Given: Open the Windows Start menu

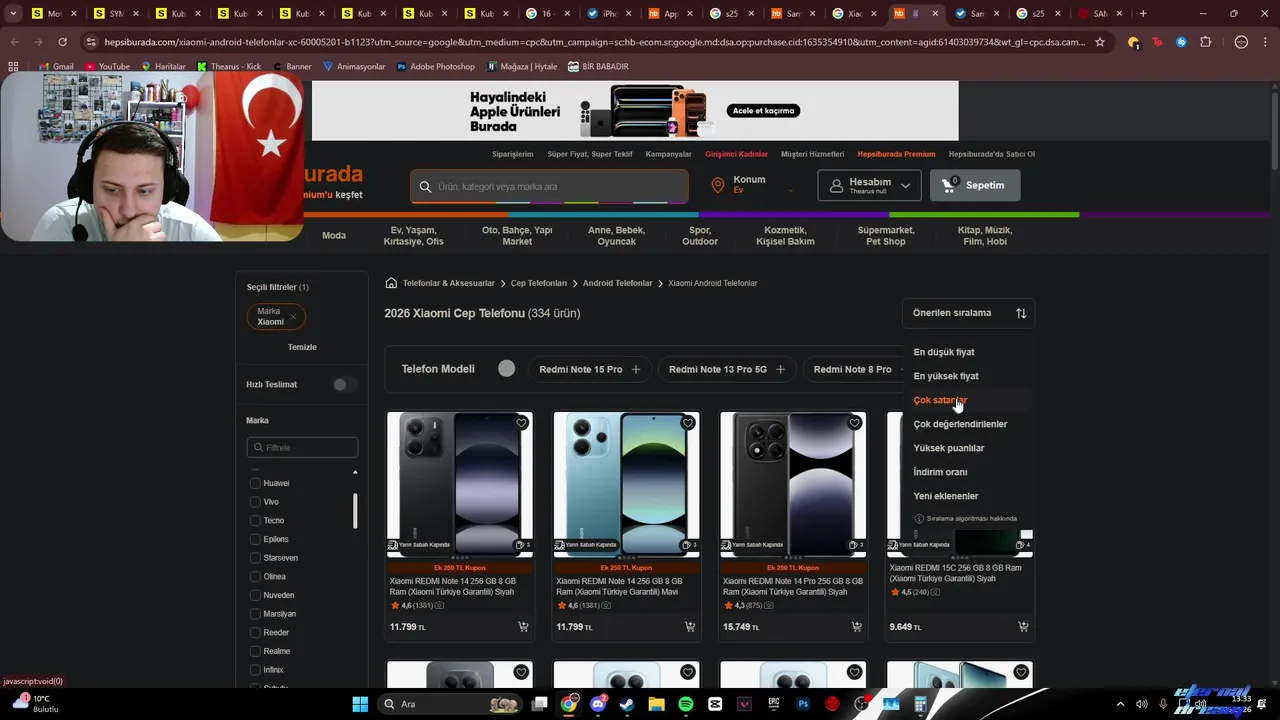Looking at the screenshot, I should point(360,704).
